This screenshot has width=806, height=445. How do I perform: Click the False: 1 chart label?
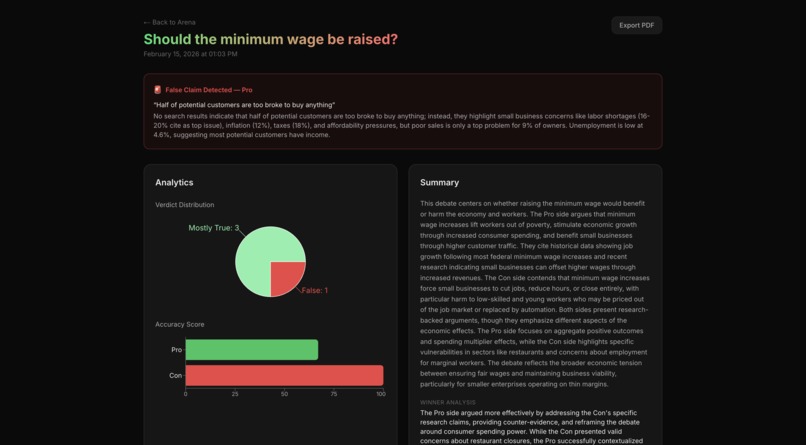coord(315,290)
